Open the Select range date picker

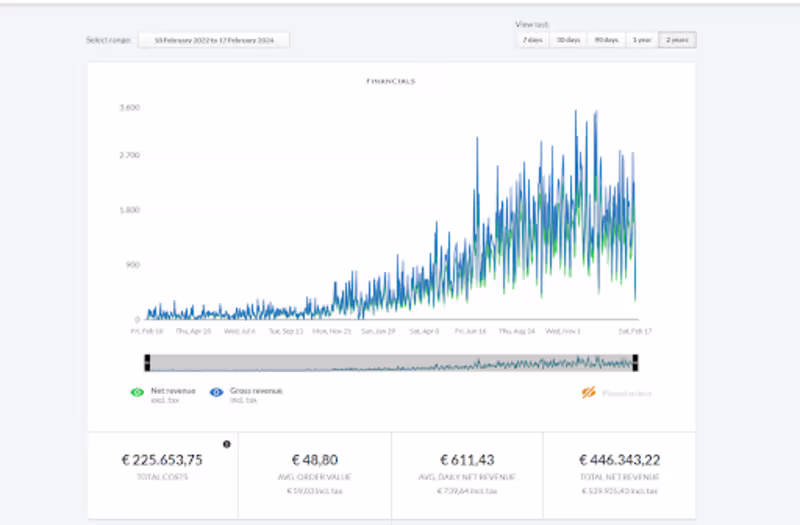(213, 40)
